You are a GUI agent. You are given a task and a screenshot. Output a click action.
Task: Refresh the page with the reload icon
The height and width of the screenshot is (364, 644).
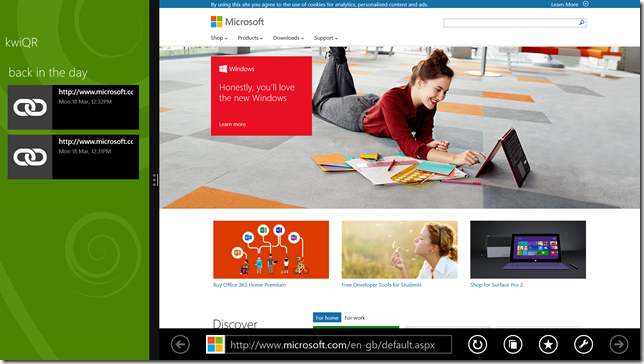477,344
